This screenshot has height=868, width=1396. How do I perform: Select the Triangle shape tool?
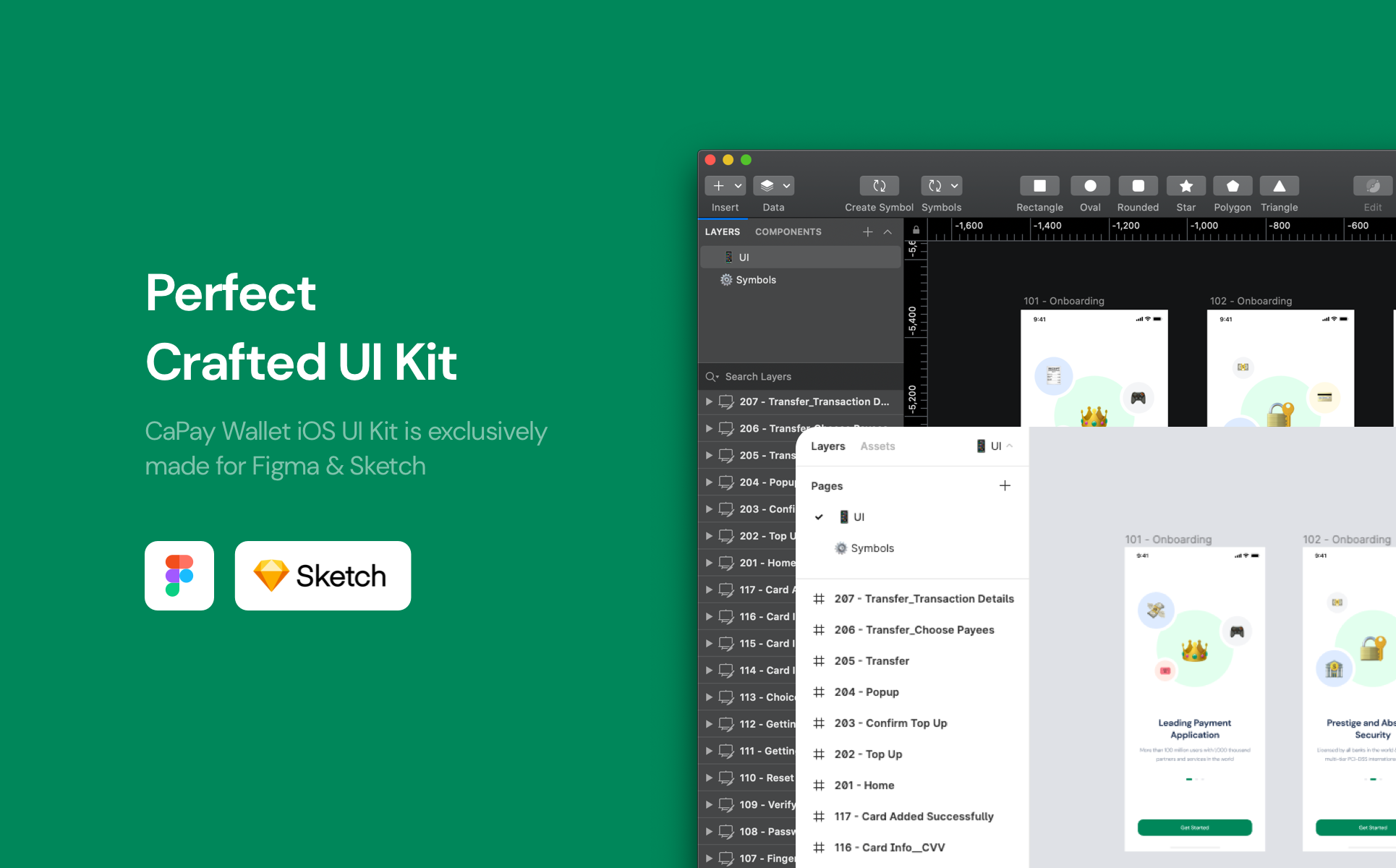(1279, 186)
